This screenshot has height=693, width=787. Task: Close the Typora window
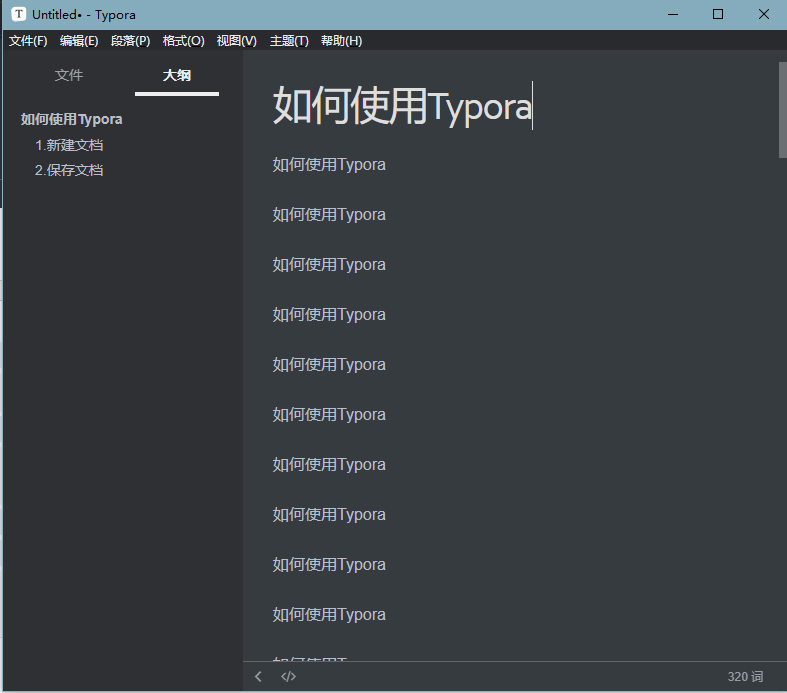(763, 15)
